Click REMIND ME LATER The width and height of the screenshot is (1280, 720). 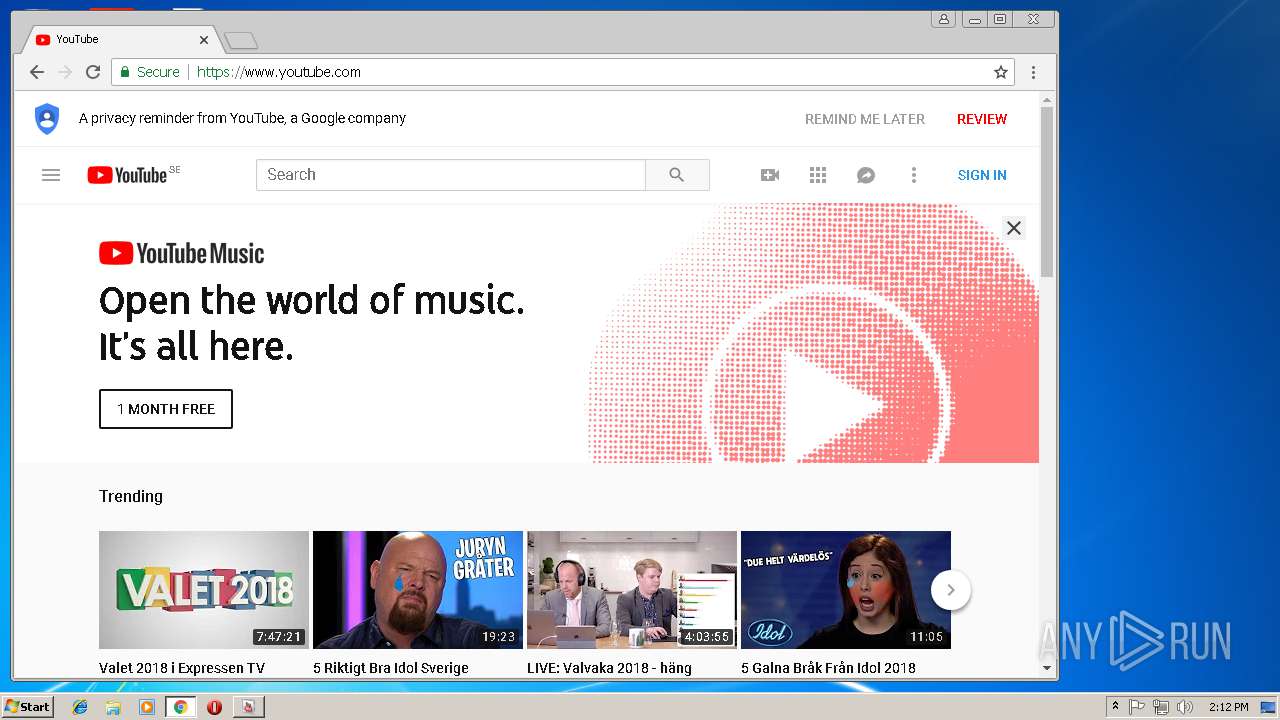[x=865, y=119]
